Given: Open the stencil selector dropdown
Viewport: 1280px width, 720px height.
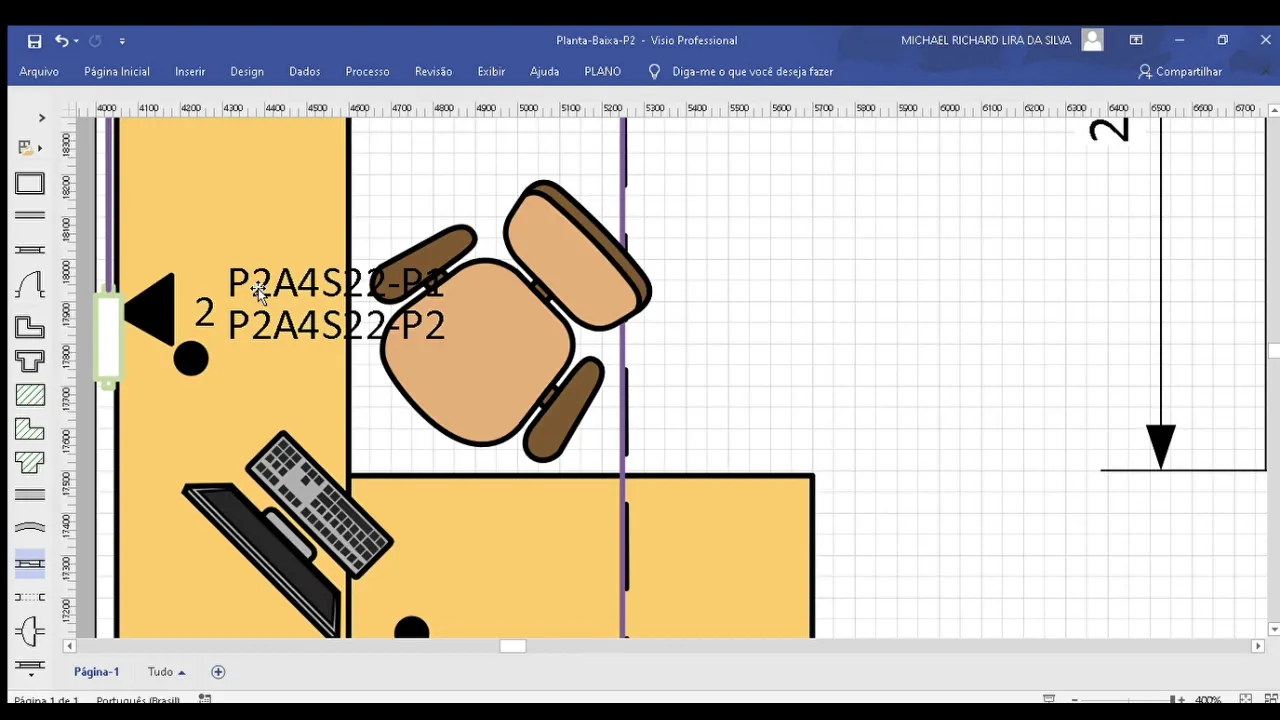Looking at the screenshot, I should coord(30,148).
